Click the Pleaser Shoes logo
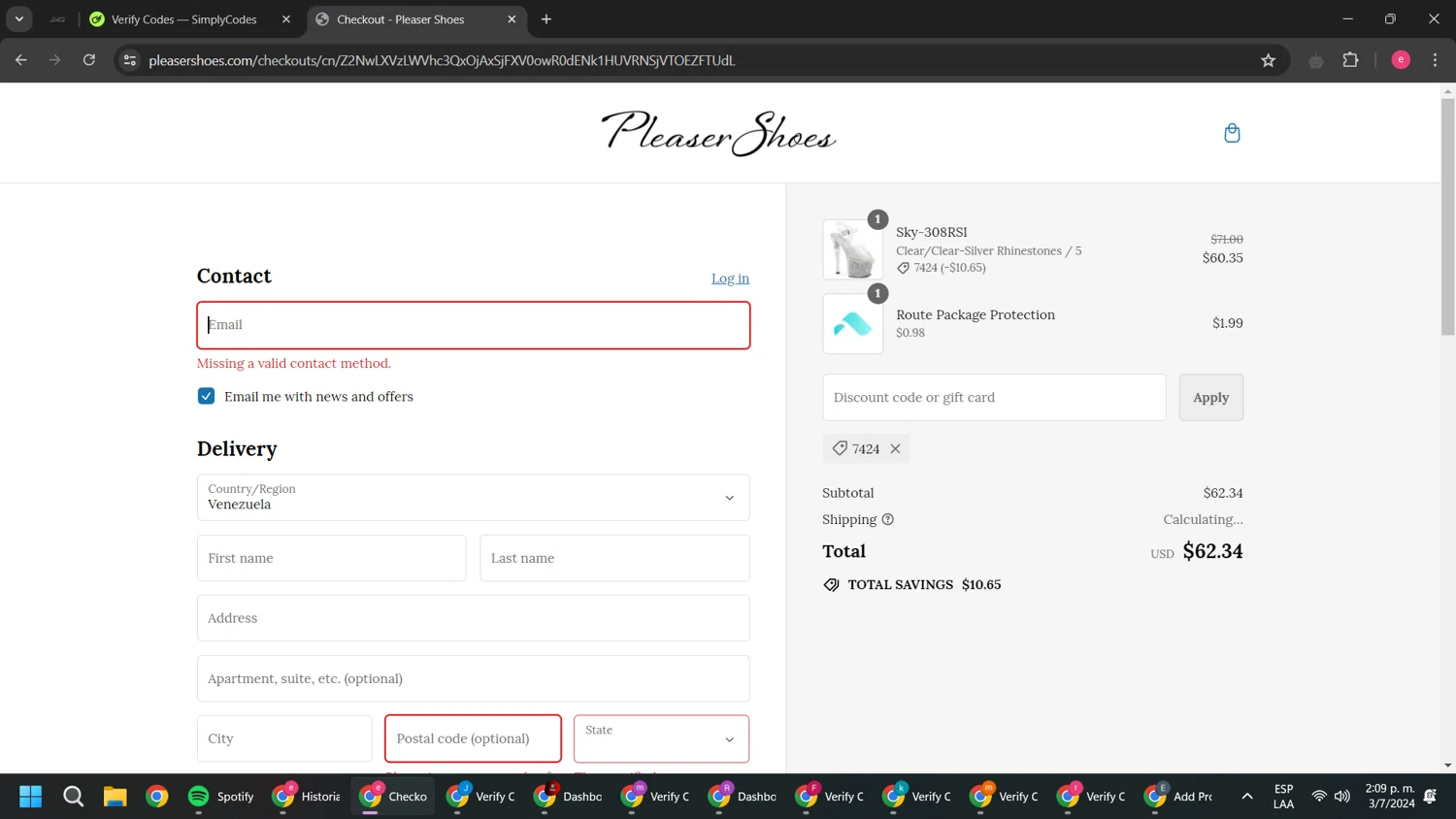 pyautogui.click(x=718, y=133)
